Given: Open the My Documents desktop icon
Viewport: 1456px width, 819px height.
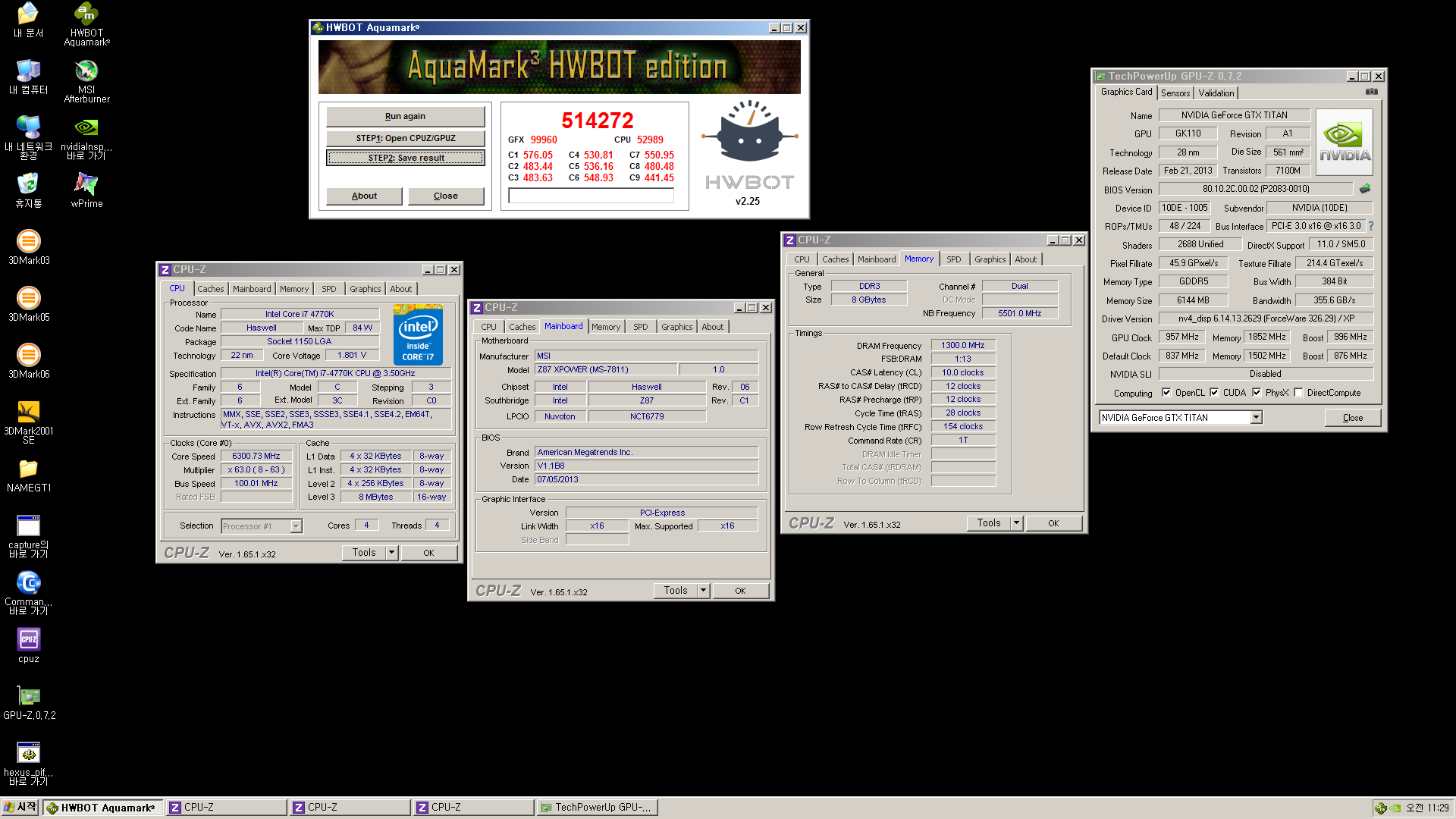Looking at the screenshot, I should (29, 20).
